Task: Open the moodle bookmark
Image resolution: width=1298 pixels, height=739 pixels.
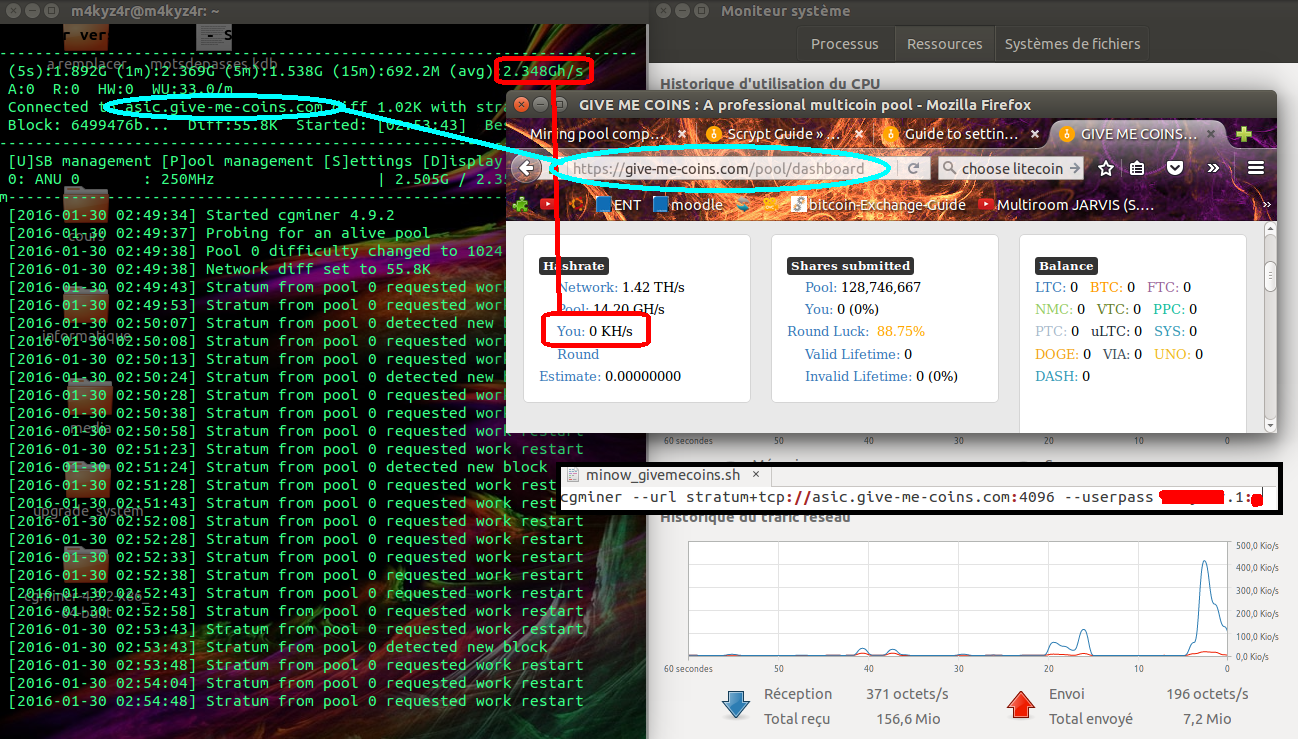Action: (x=688, y=204)
